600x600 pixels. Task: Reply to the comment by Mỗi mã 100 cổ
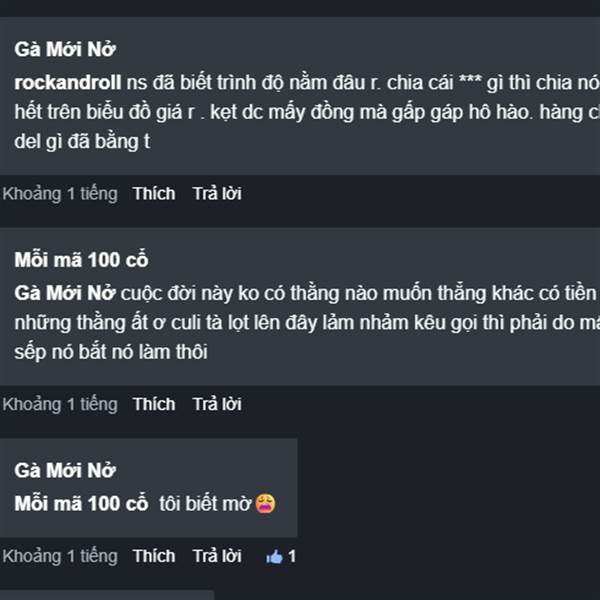[x=217, y=404]
